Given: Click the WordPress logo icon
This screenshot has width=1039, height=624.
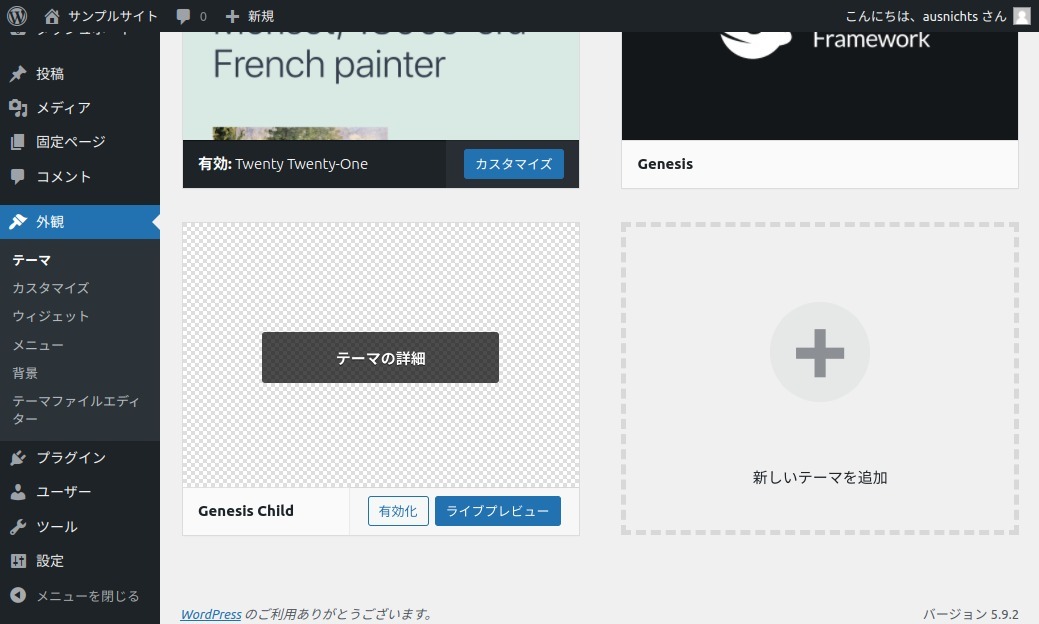Looking at the screenshot, I should [17, 15].
